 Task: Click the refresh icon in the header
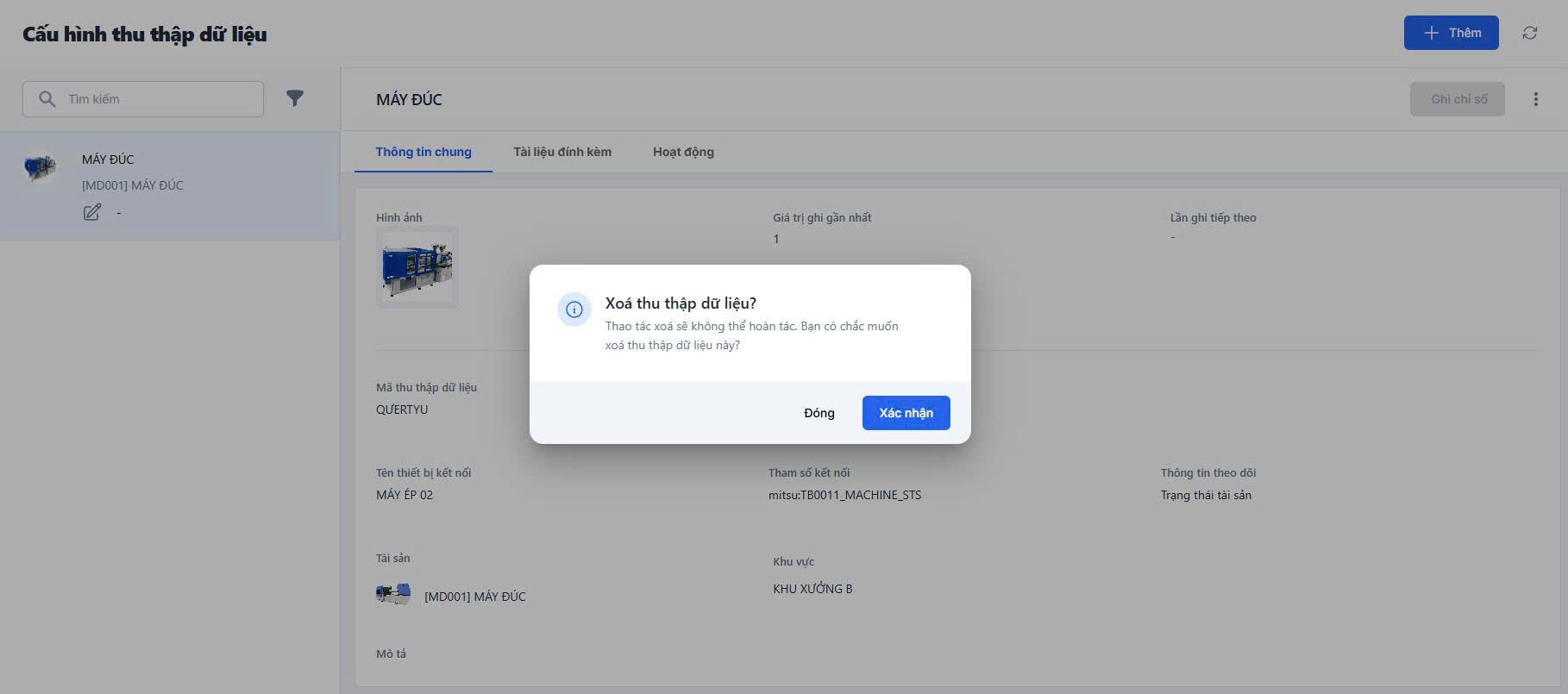(x=1529, y=33)
